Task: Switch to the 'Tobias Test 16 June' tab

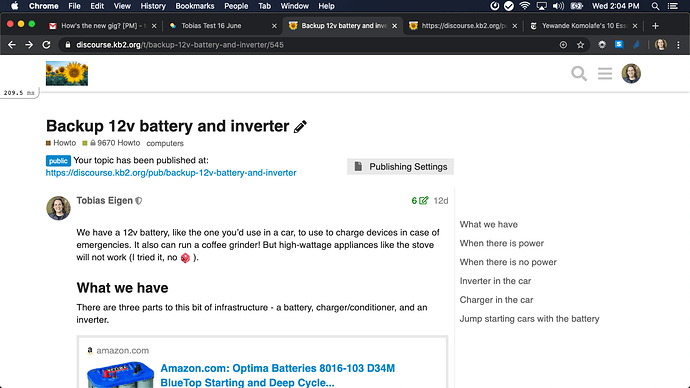Action: 223,26
